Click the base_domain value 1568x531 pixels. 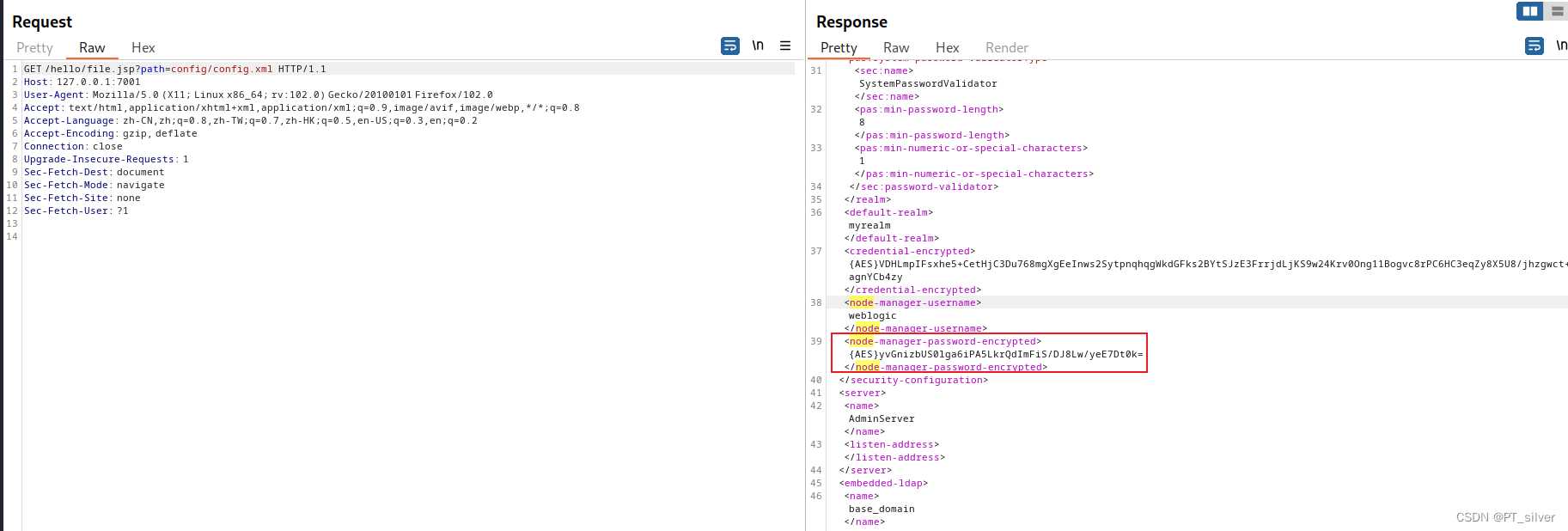[x=882, y=509]
